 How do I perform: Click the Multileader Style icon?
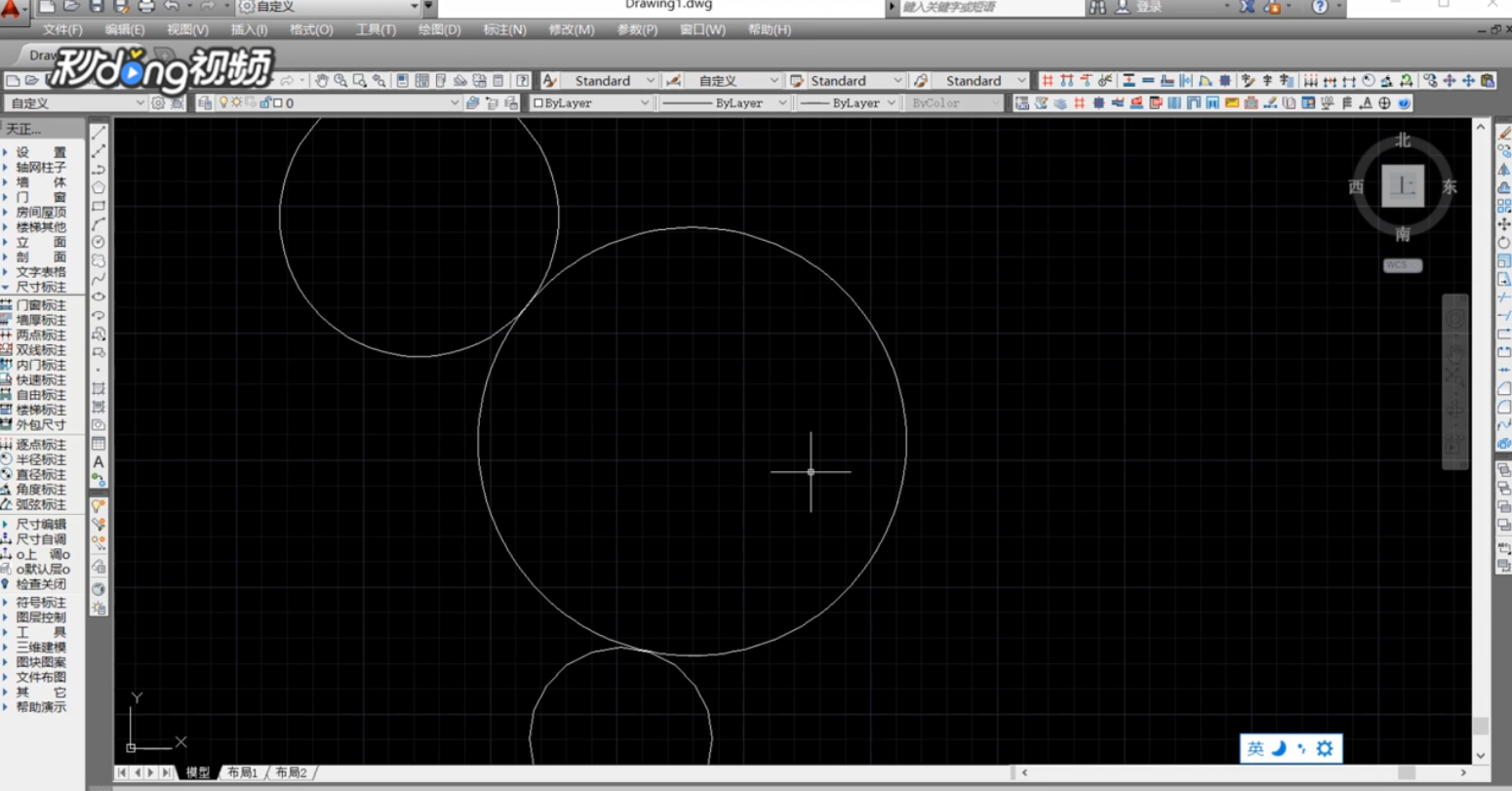click(920, 81)
